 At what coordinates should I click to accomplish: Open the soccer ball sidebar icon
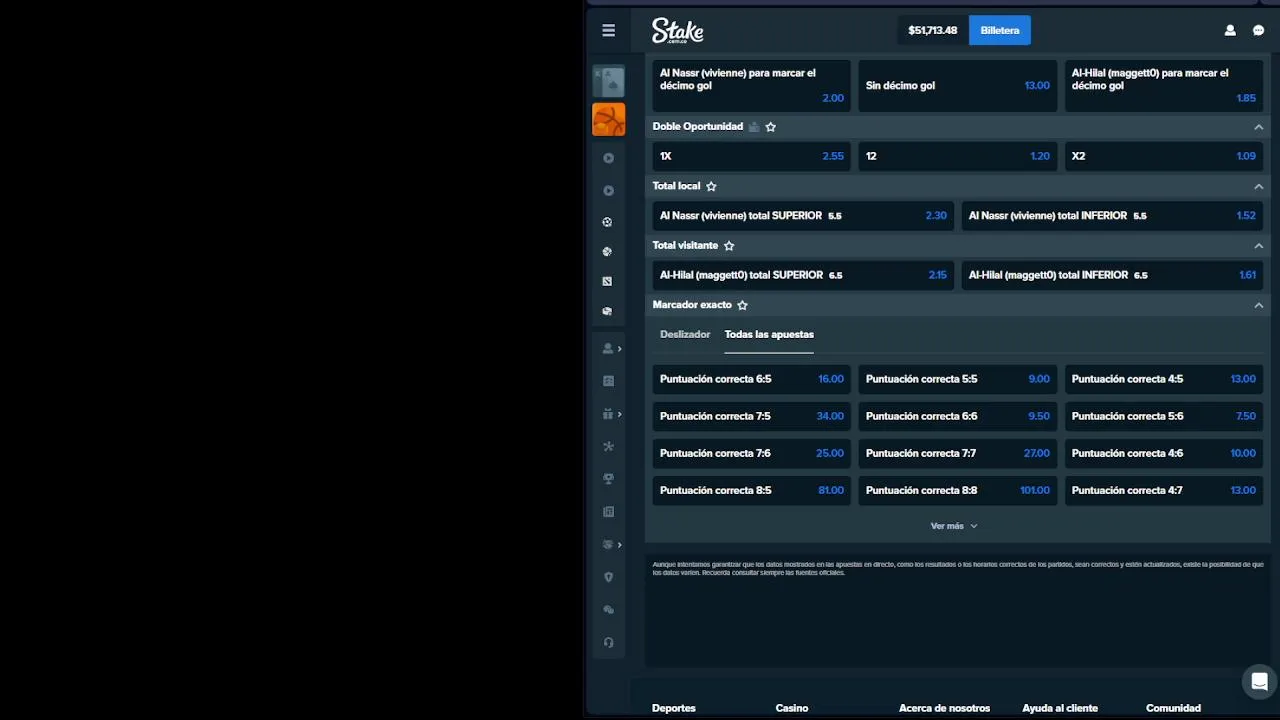click(x=608, y=222)
